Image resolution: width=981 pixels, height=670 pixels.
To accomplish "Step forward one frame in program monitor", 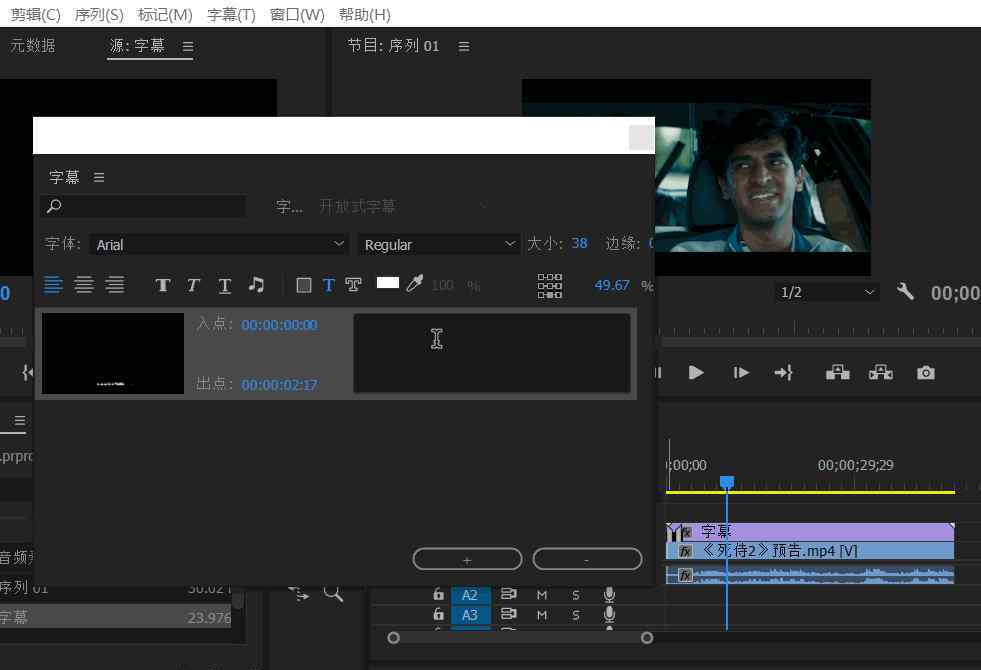I will click(741, 373).
